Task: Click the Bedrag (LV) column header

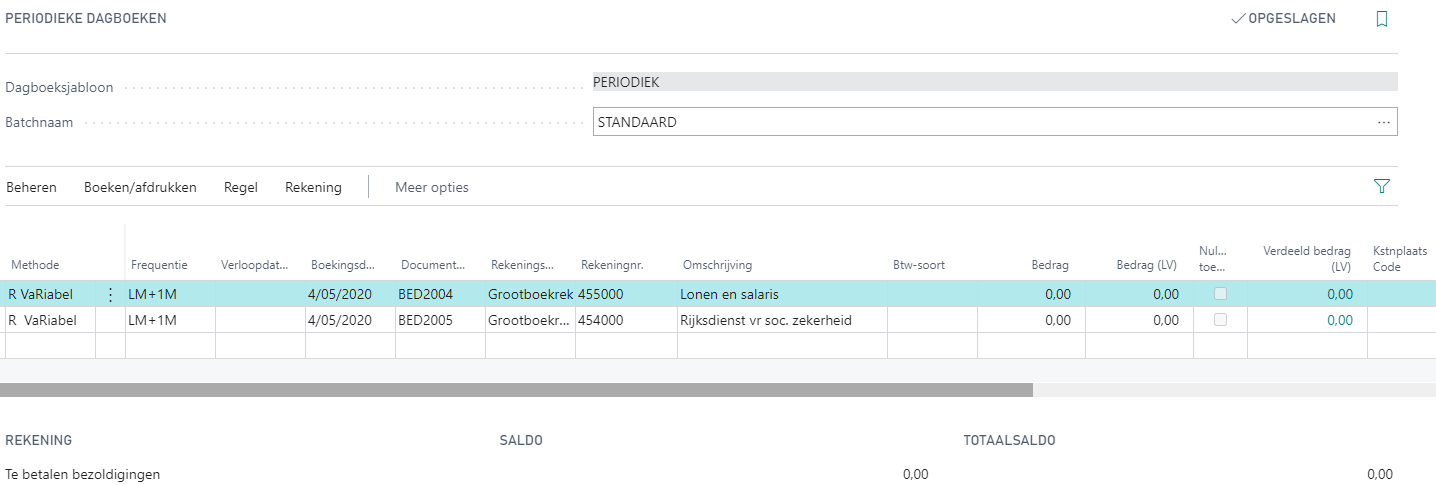Action: (1147, 265)
